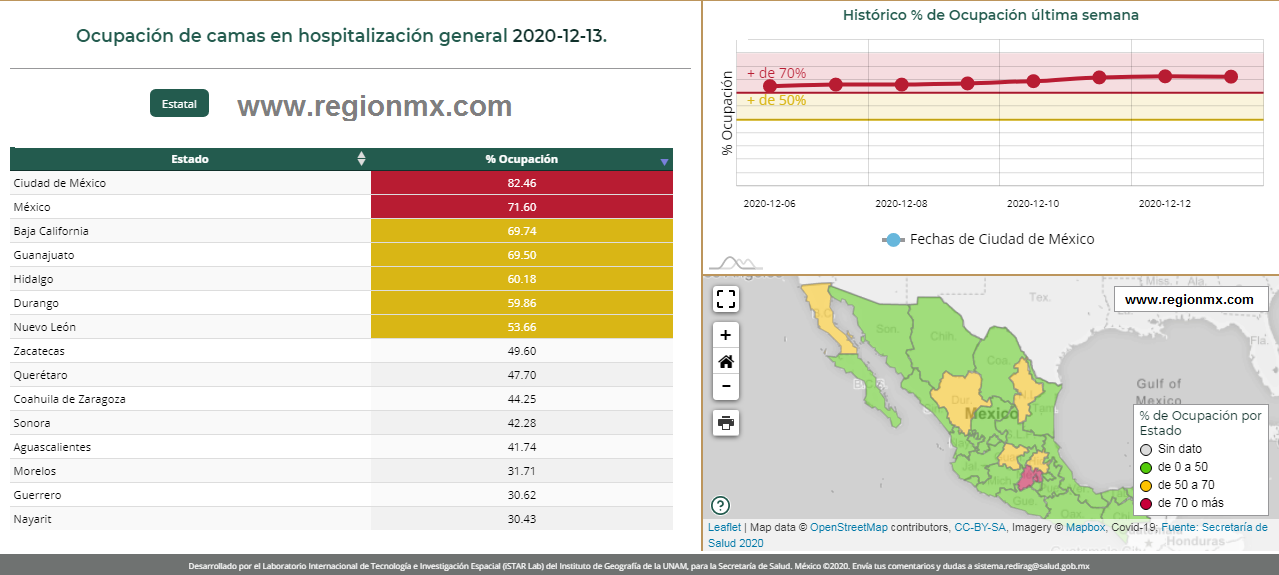Click the map fullscreen icon

point(726,299)
